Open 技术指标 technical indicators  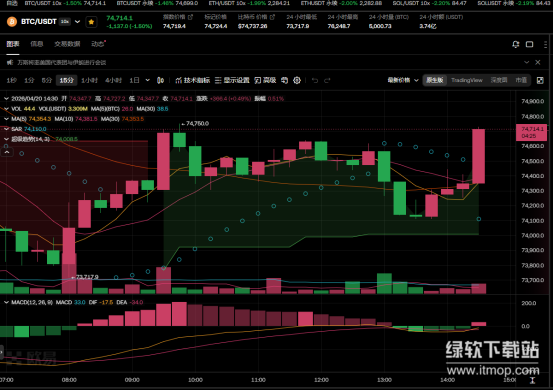click(x=193, y=81)
